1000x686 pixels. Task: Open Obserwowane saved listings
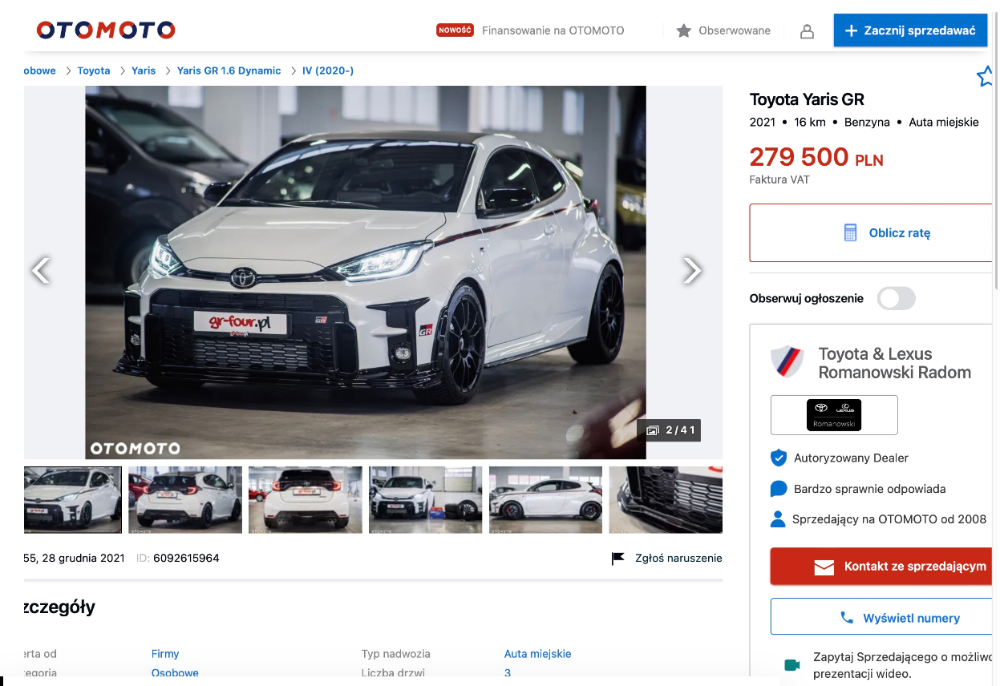734,31
